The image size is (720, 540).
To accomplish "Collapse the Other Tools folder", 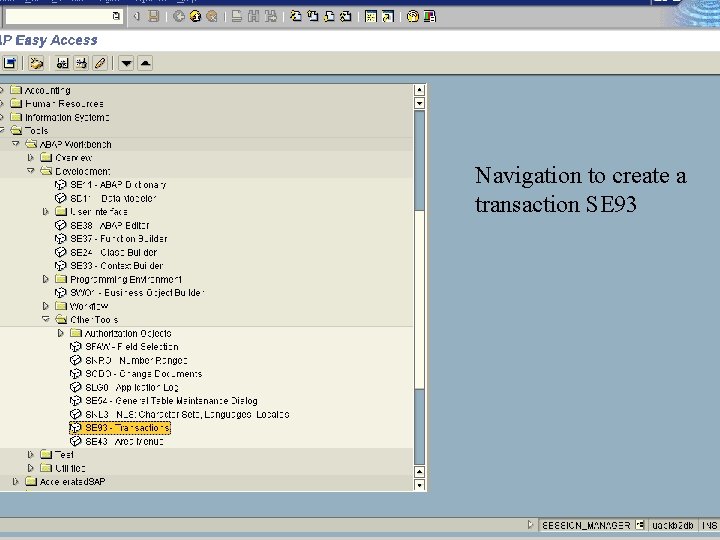I will click(x=45, y=320).
